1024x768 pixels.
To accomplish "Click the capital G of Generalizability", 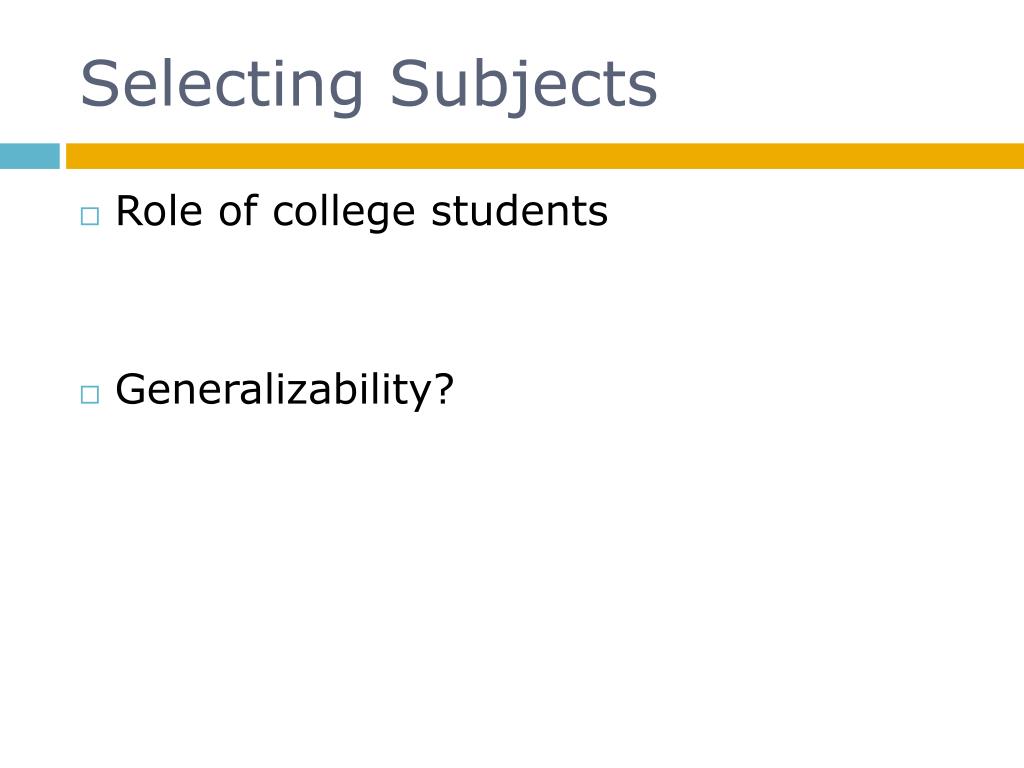I will [x=131, y=389].
